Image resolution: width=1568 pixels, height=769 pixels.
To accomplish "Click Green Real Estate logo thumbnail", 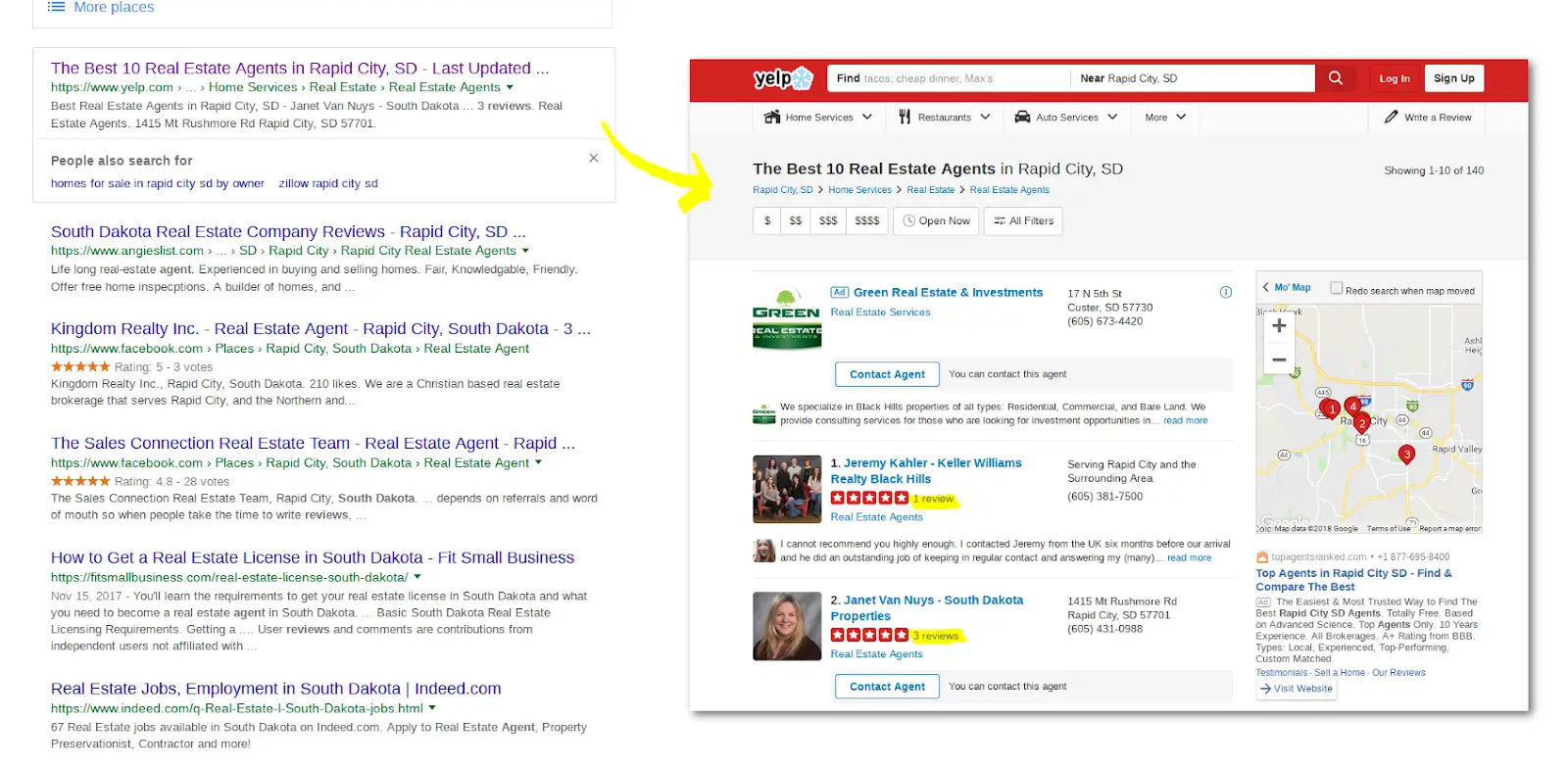I will point(787,316).
